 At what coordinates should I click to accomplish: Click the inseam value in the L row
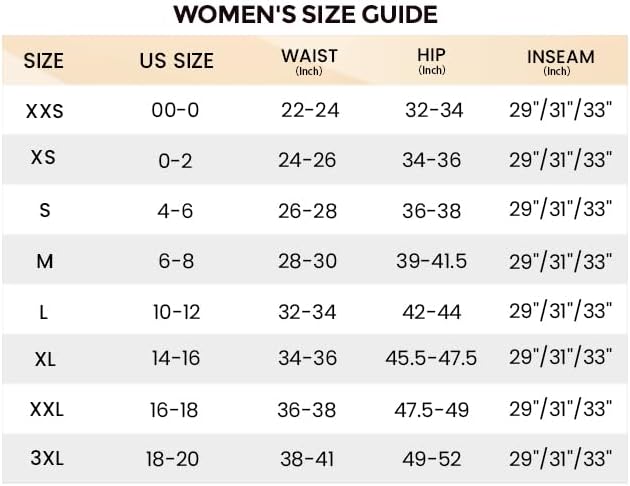tap(560, 310)
